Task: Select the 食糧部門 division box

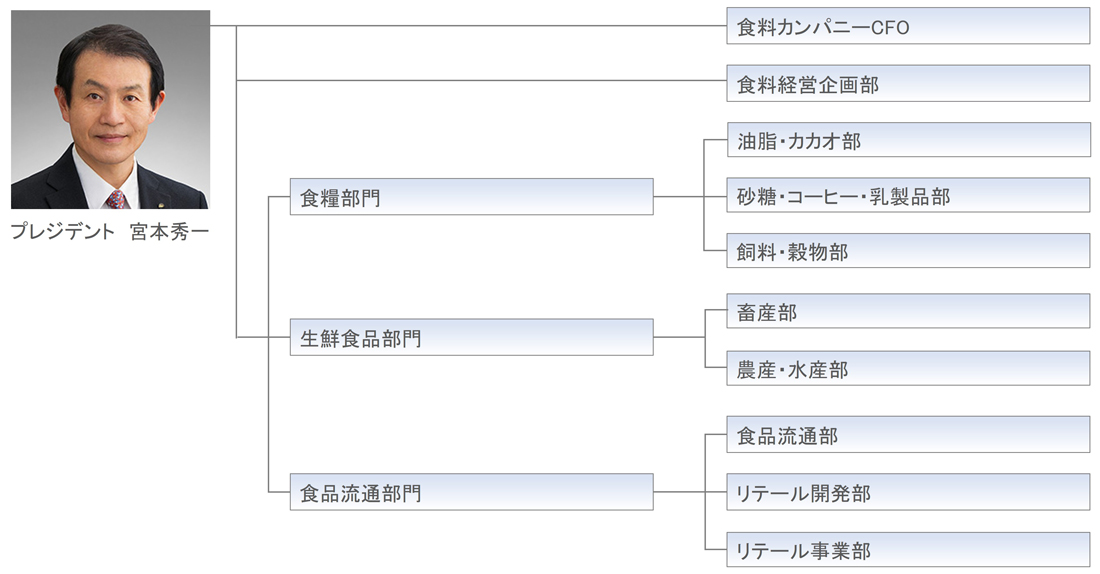Action: coord(471,197)
